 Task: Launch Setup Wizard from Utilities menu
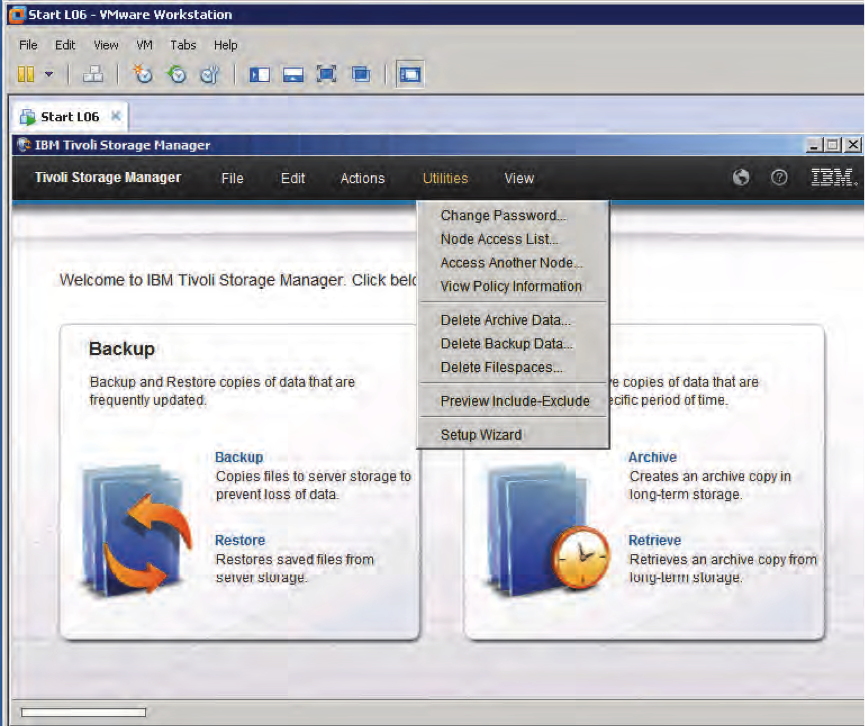pyautogui.click(x=513, y=435)
